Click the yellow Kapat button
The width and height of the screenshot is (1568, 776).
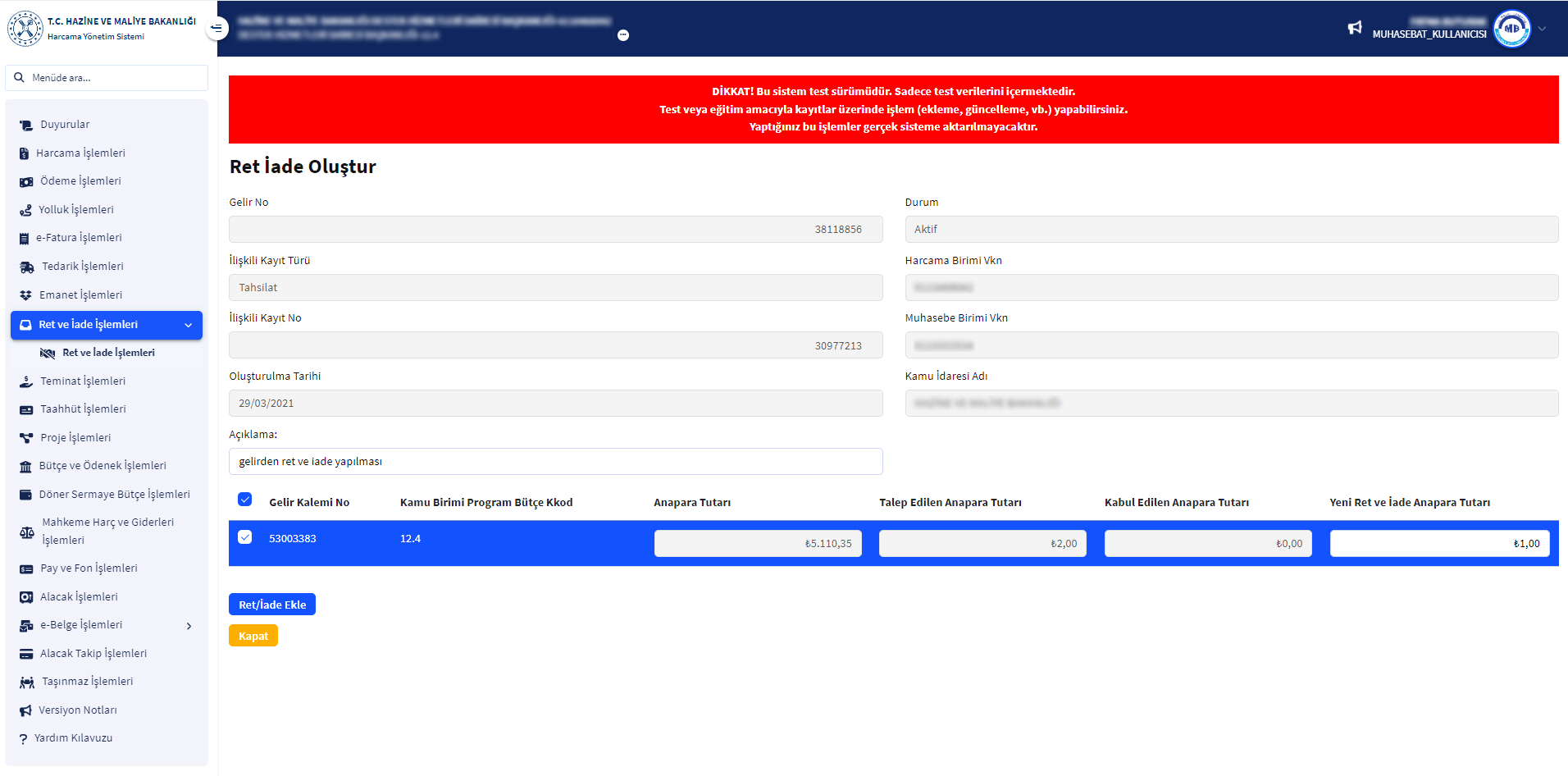pyautogui.click(x=253, y=636)
